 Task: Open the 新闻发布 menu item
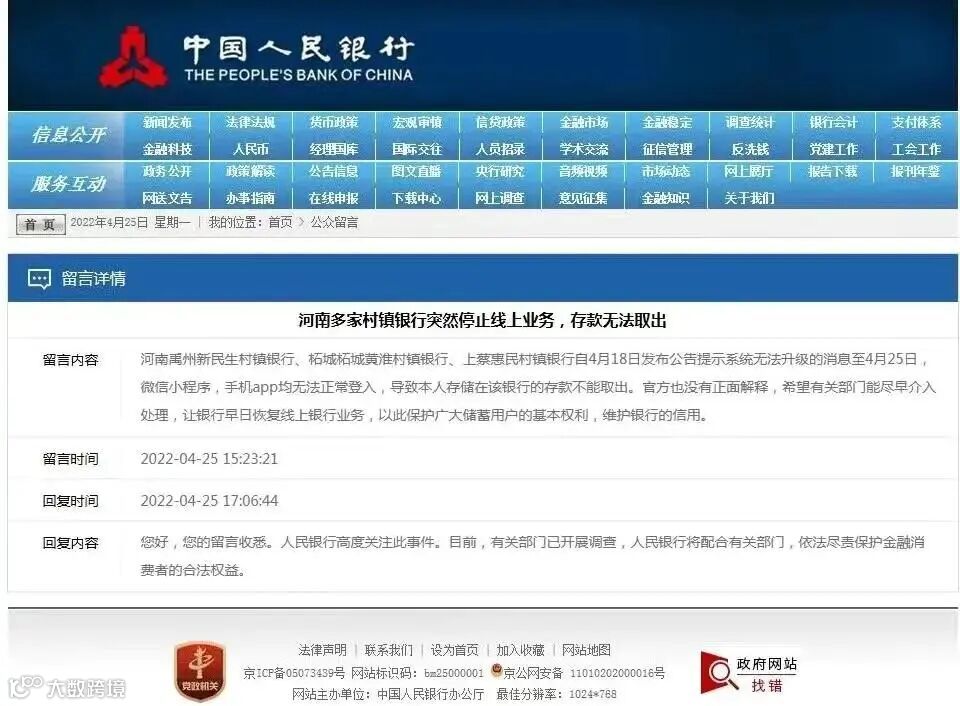(x=167, y=122)
